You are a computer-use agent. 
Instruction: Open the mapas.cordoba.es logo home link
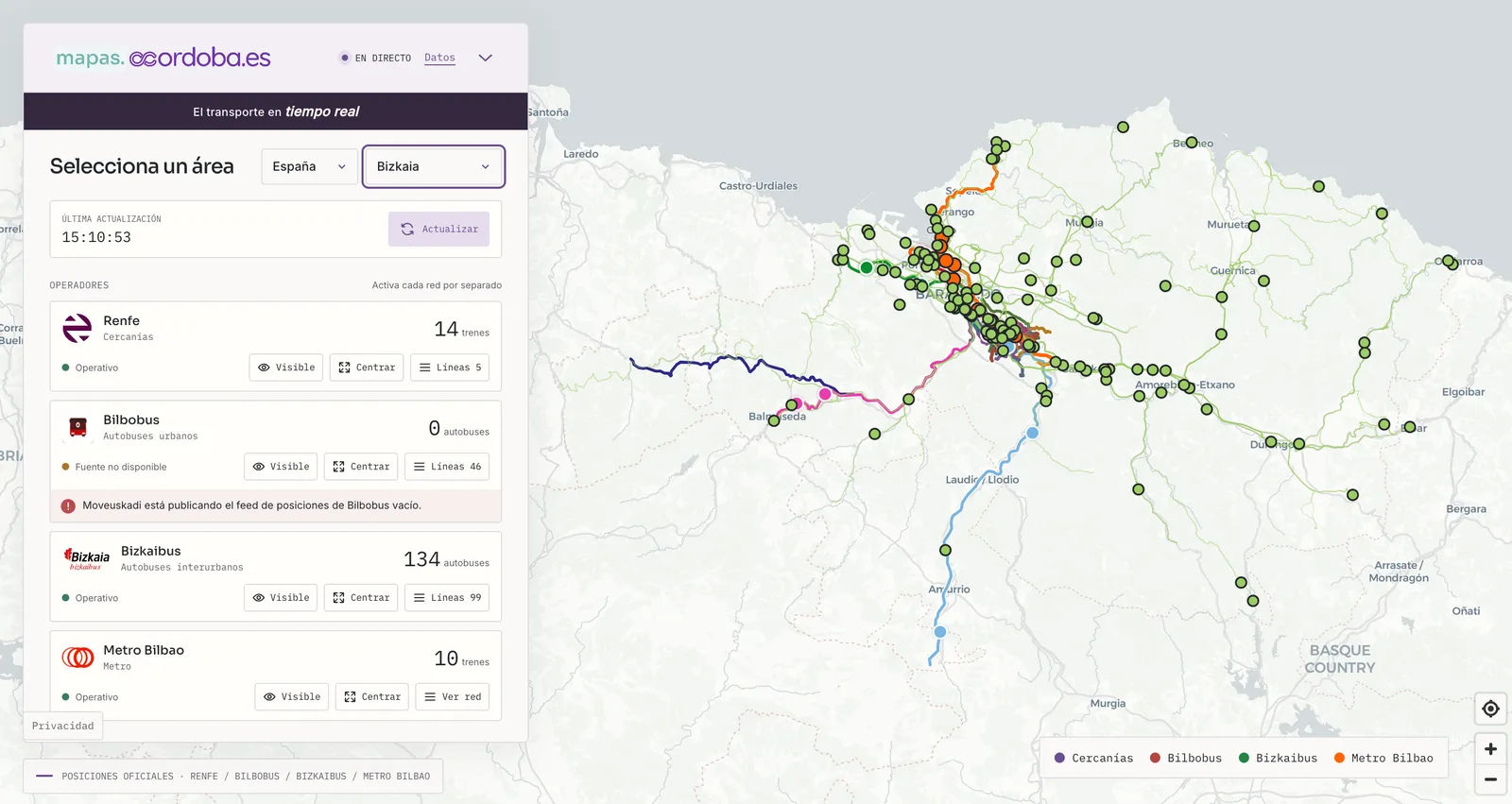coord(163,58)
